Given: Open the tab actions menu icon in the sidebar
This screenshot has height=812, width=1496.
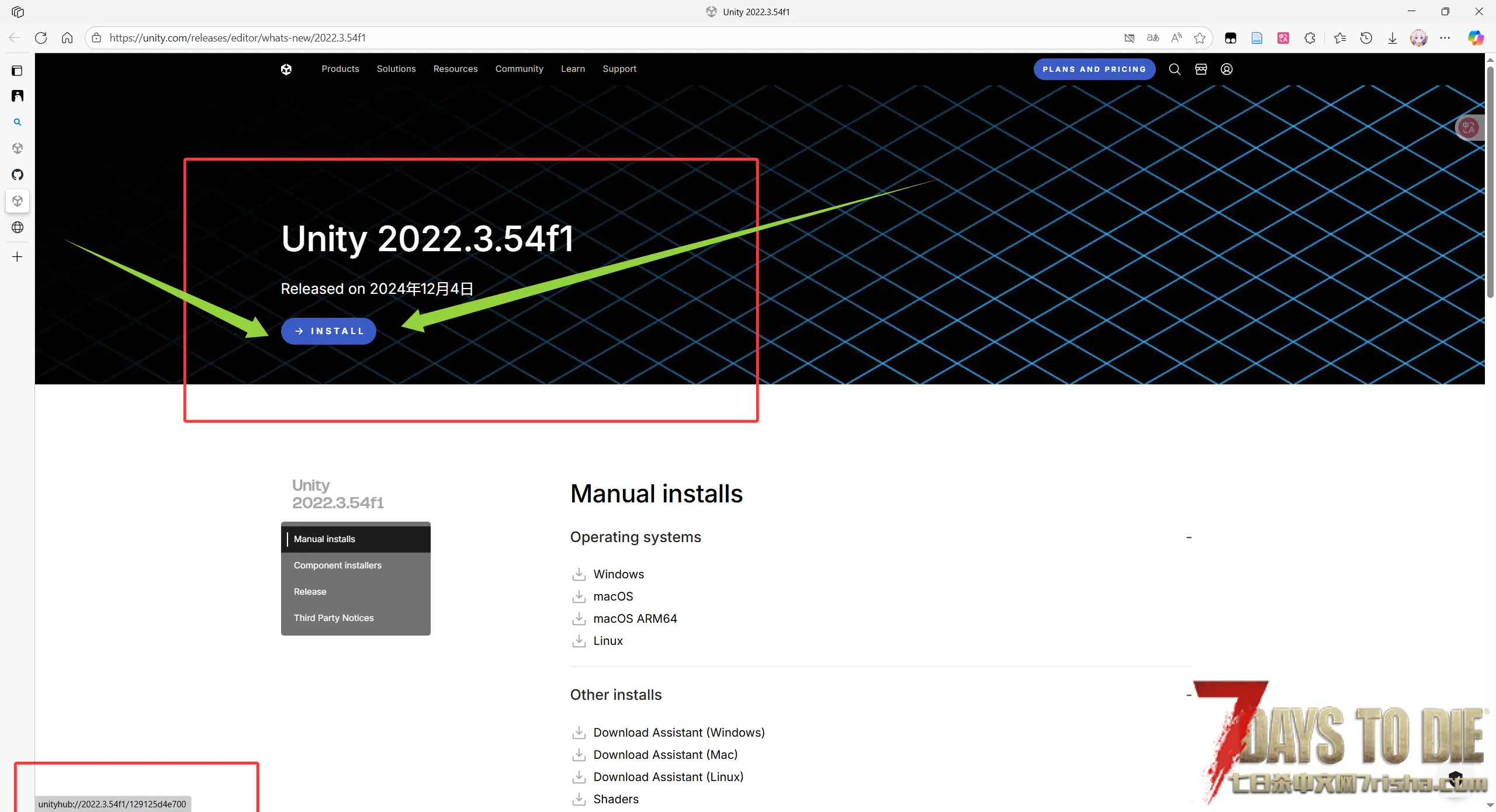Looking at the screenshot, I should click(x=18, y=71).
